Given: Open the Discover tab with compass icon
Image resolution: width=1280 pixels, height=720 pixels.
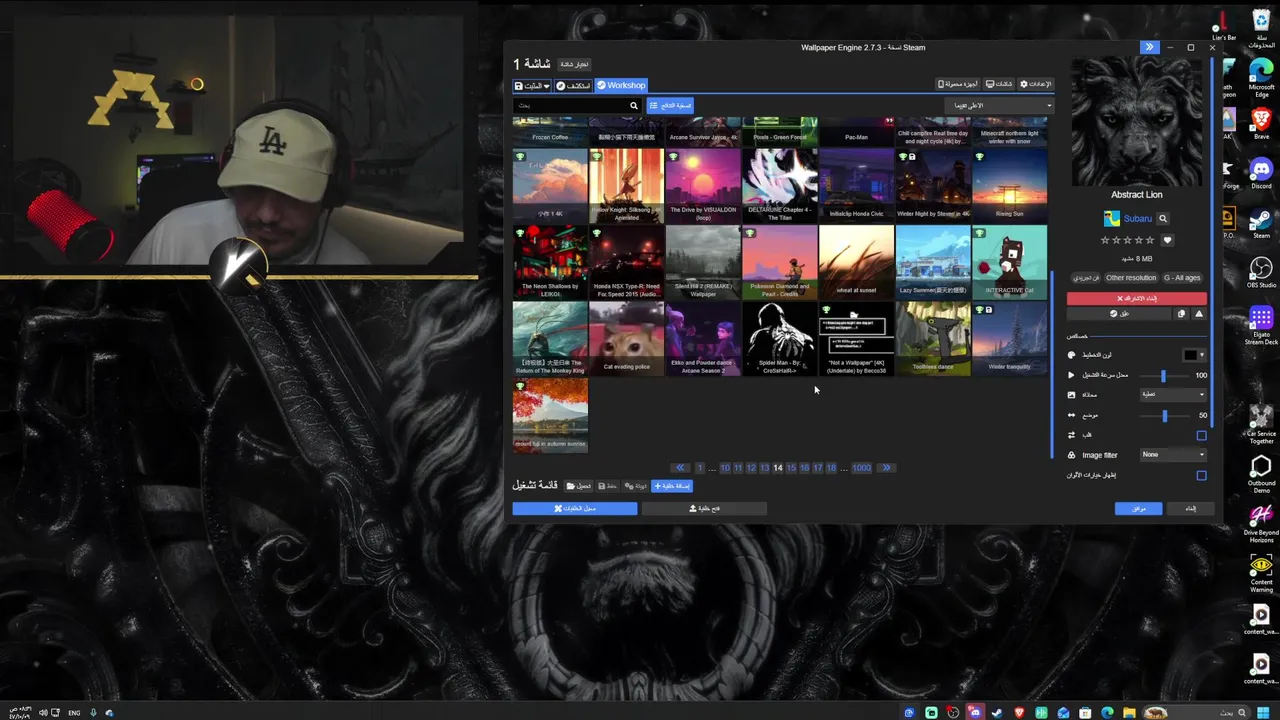Looking at the screenshot, I should 573,86.
